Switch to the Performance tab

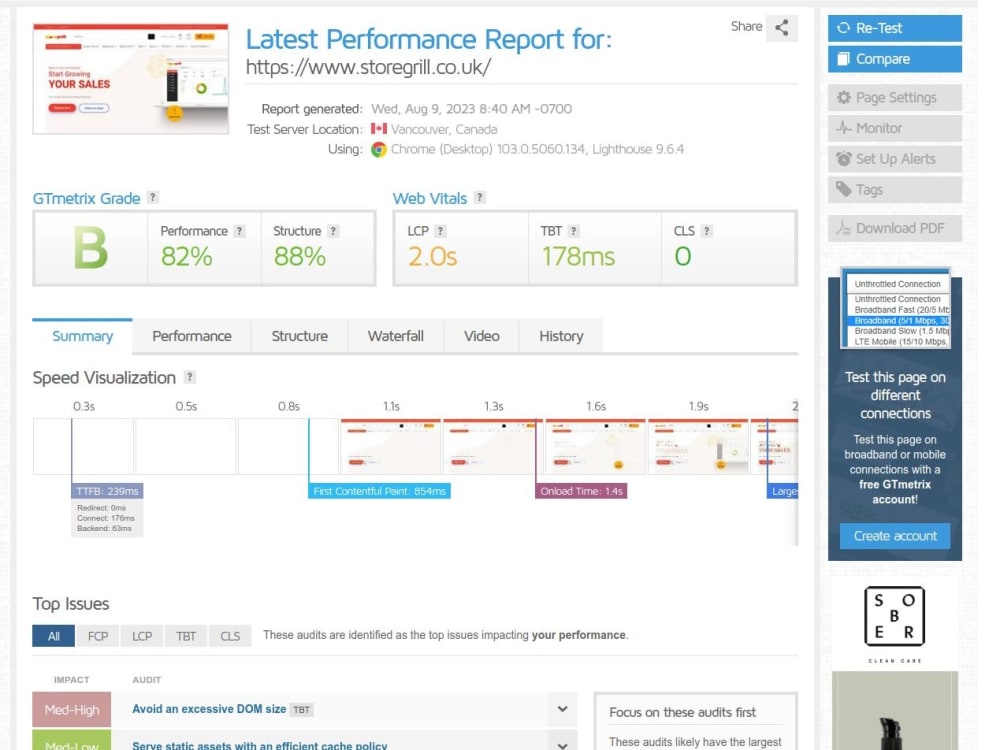pyautogui.click(x=191, y=335)
